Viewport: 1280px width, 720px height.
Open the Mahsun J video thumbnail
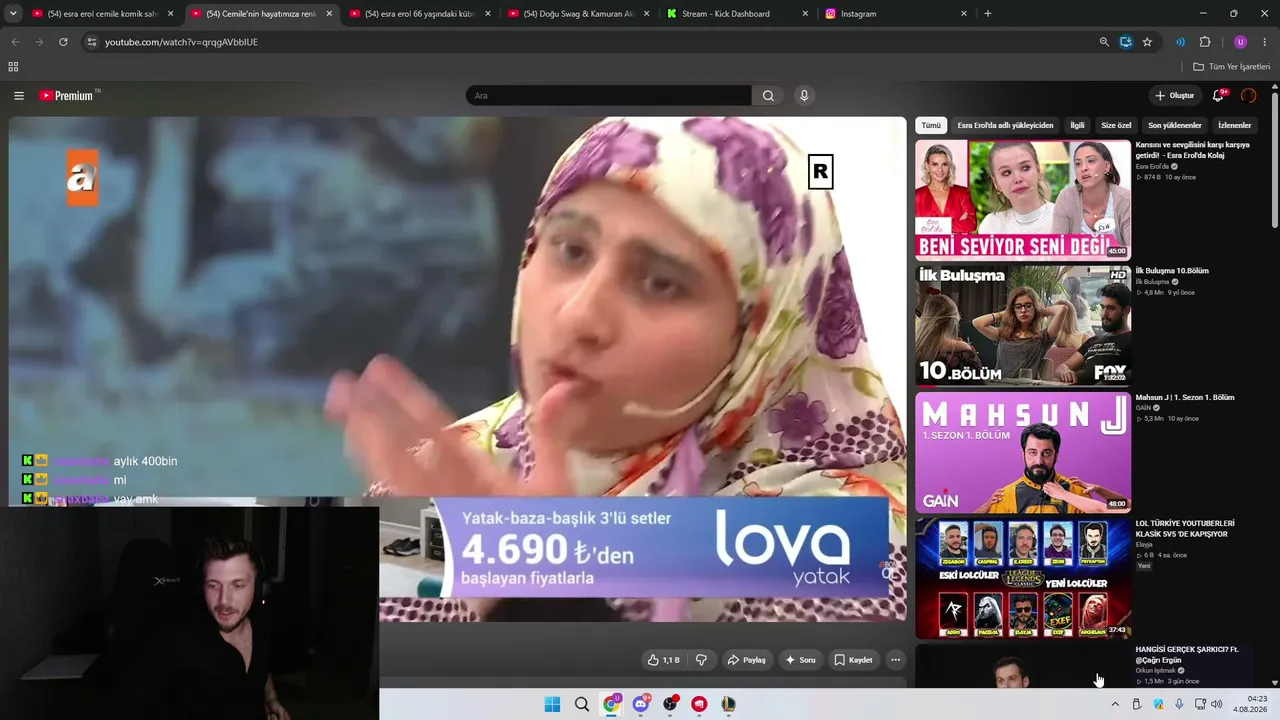(x=1023, y=452)
